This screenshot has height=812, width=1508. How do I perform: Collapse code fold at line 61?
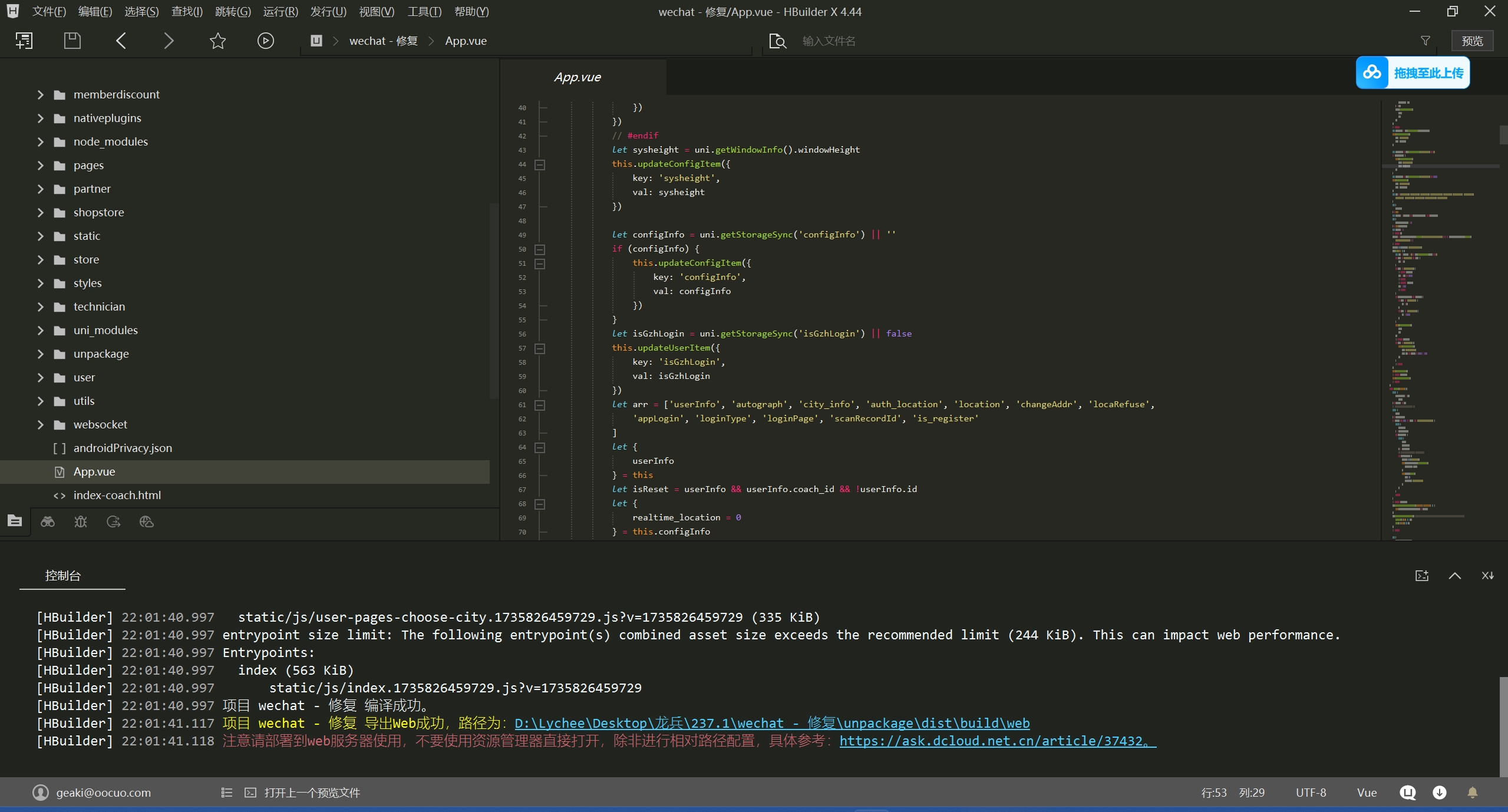[539, 405]
